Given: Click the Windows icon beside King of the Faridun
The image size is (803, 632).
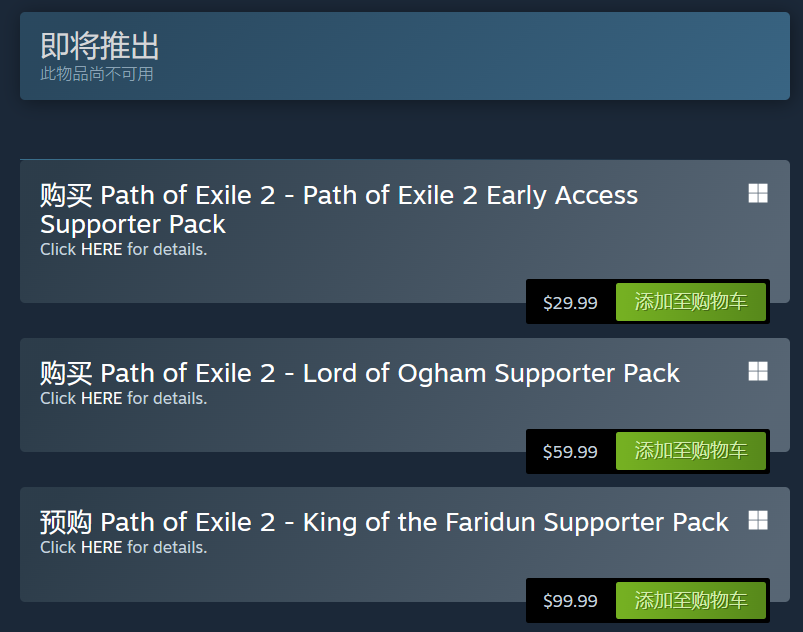Looking at the screenshot, I should click(758, 520).
